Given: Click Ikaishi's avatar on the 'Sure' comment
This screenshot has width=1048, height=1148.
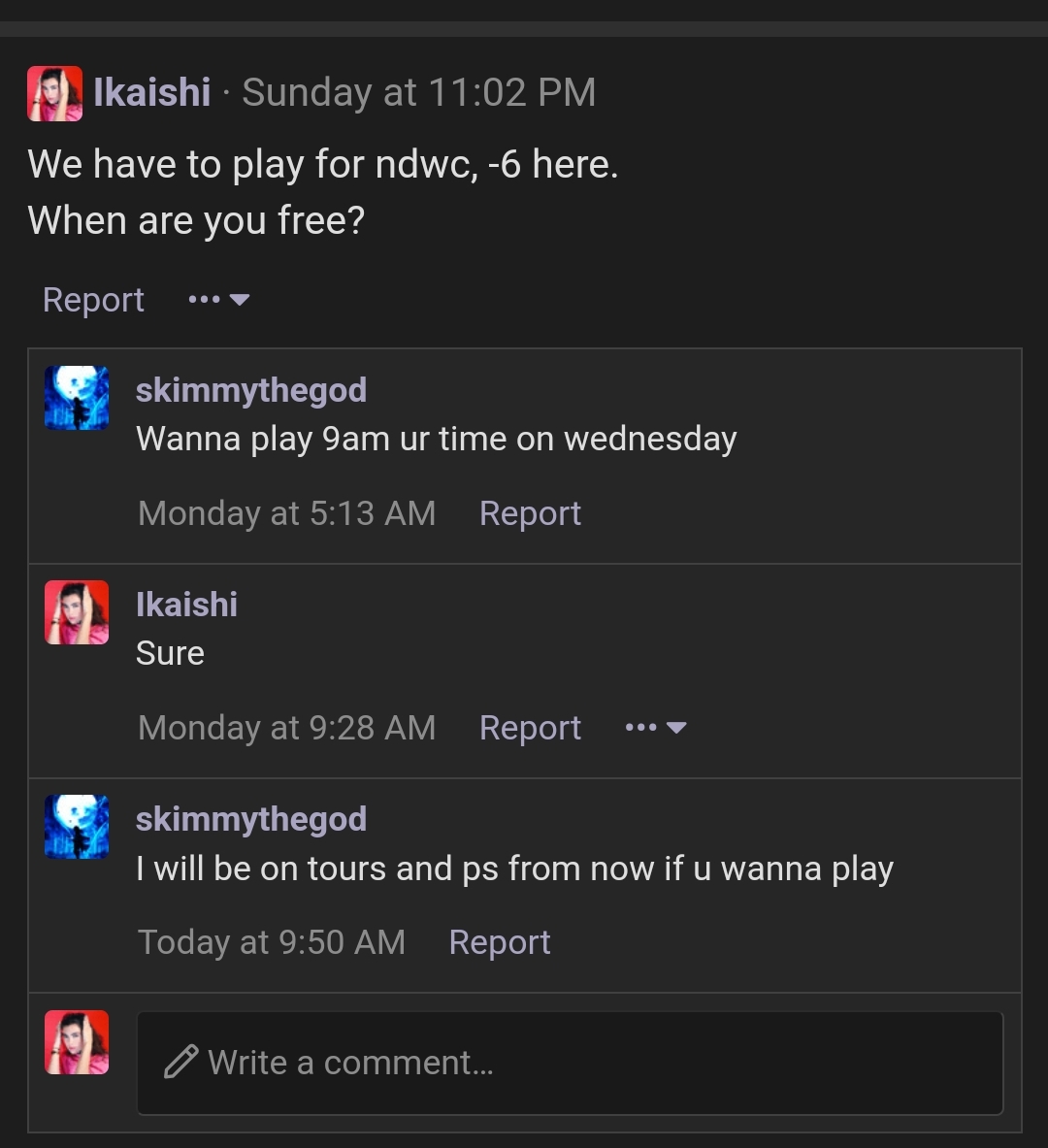Looking at the screenshot, I should click(77, 612).
